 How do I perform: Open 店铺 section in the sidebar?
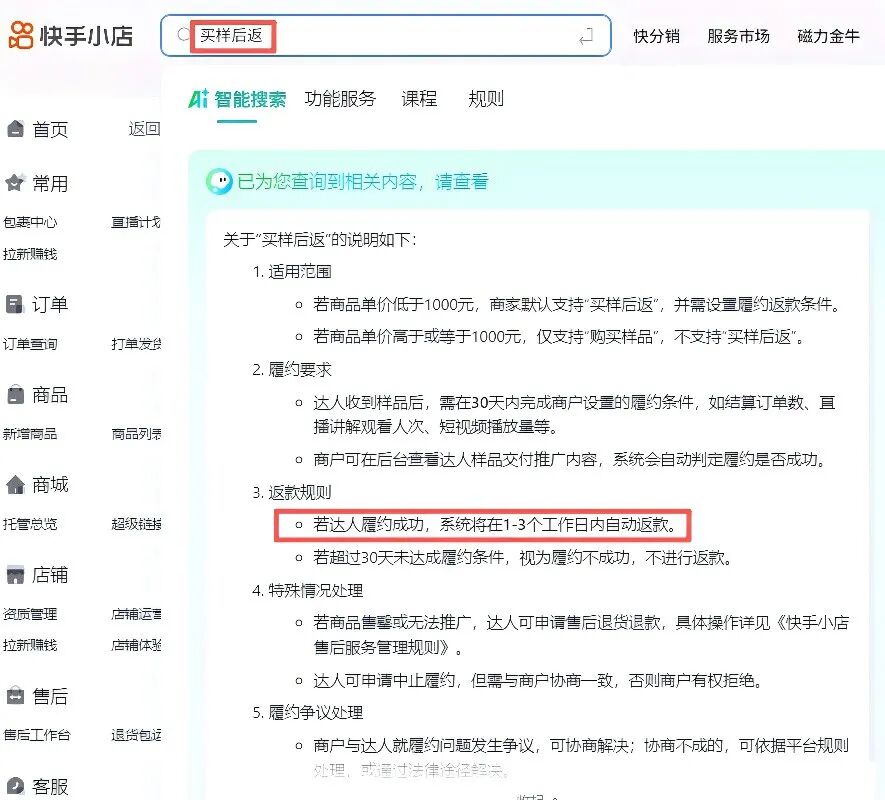pos(50,575)
